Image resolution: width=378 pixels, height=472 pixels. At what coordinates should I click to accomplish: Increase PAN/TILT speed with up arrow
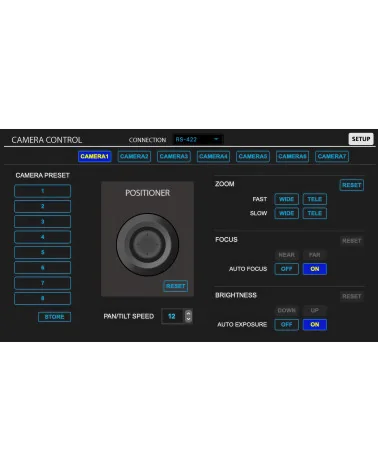pyautogui.click(x=188, y=313)
